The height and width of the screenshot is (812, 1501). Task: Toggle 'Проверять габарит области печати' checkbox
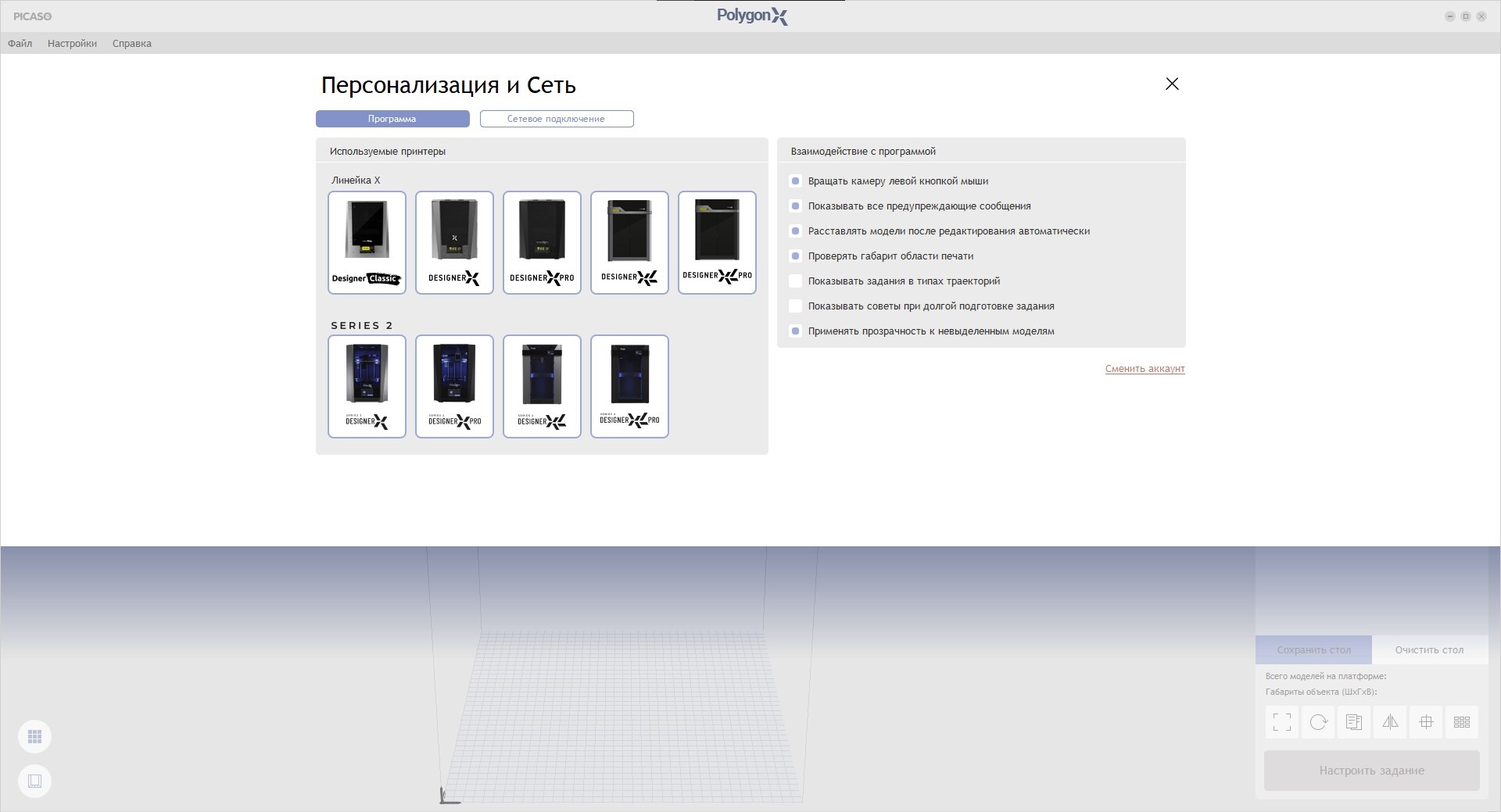pos(795,256)
